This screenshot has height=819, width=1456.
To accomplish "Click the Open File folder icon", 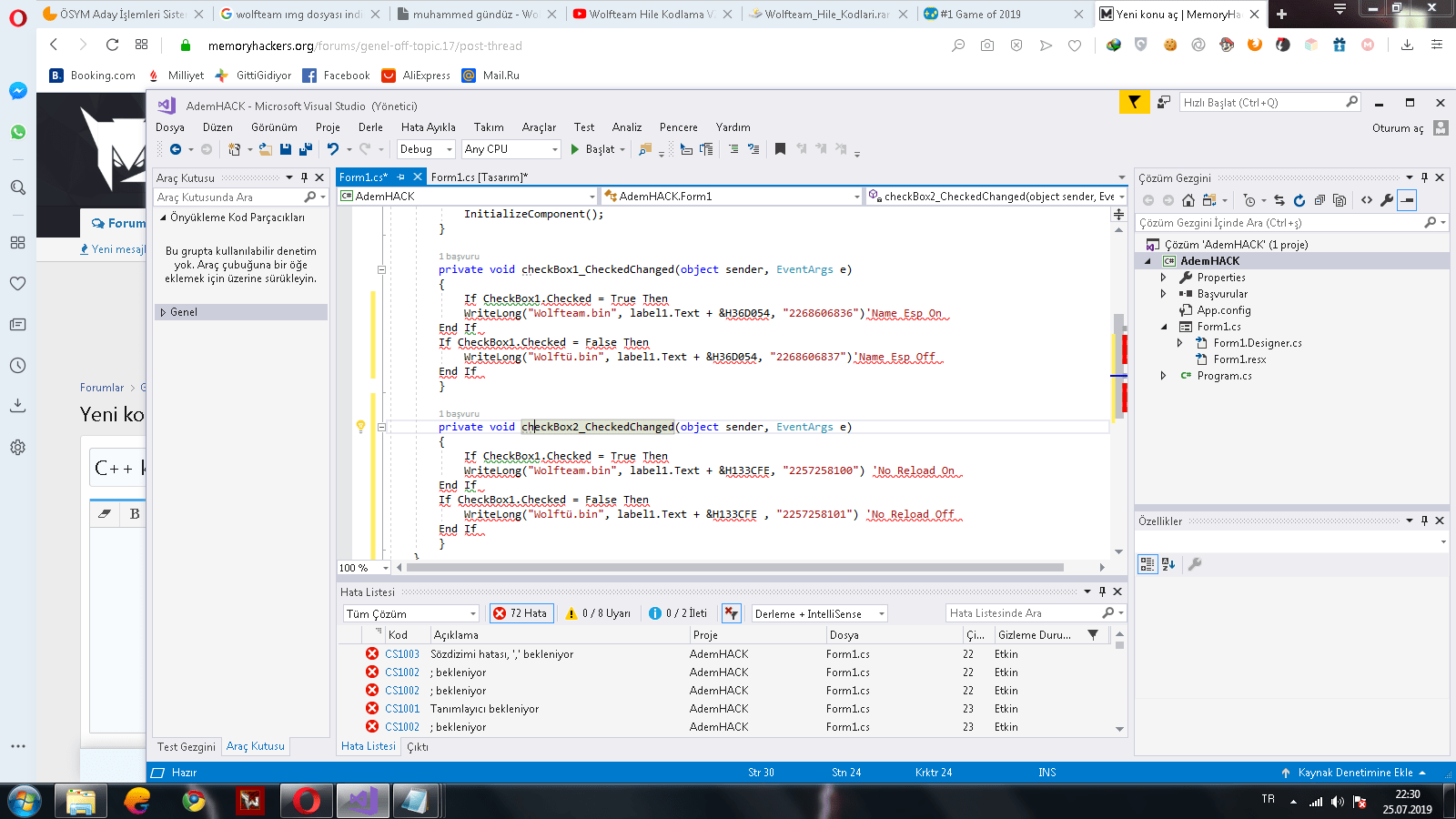I will pos(265,149).
